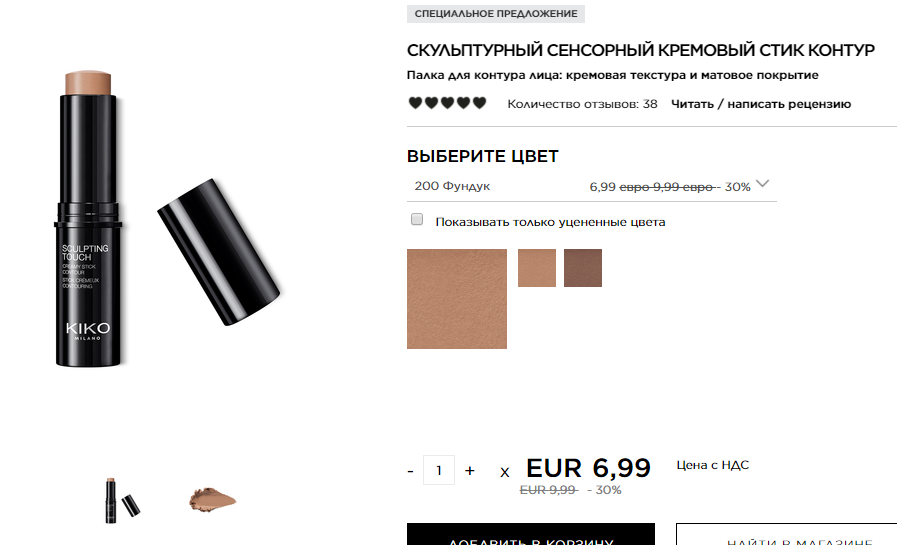The image size is (897, 545).
Task: Expand the color dropdown chevron arrow
Action: tap(762, 184)
